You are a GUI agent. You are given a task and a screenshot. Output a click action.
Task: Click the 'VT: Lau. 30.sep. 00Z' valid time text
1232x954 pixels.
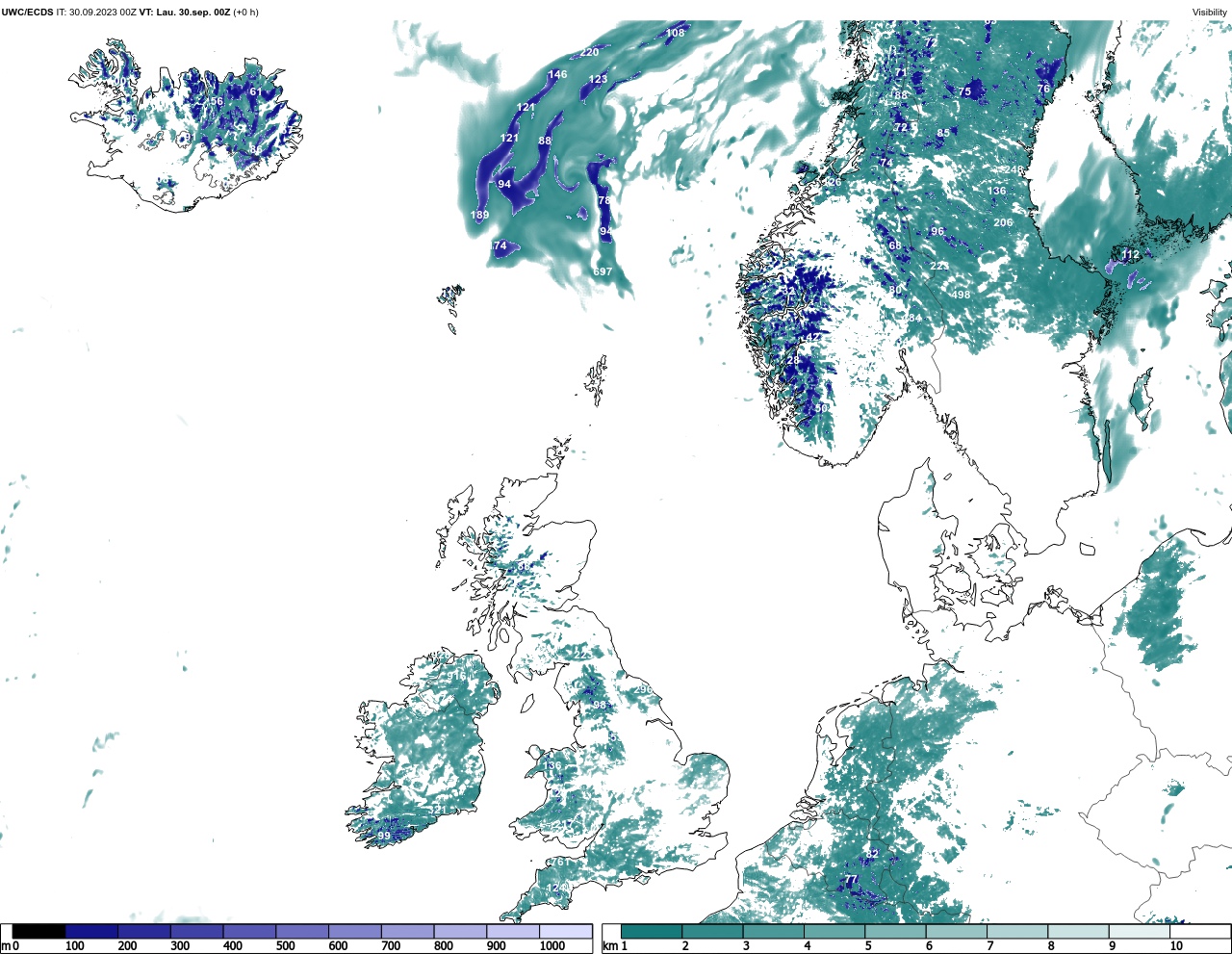[185, 12]
